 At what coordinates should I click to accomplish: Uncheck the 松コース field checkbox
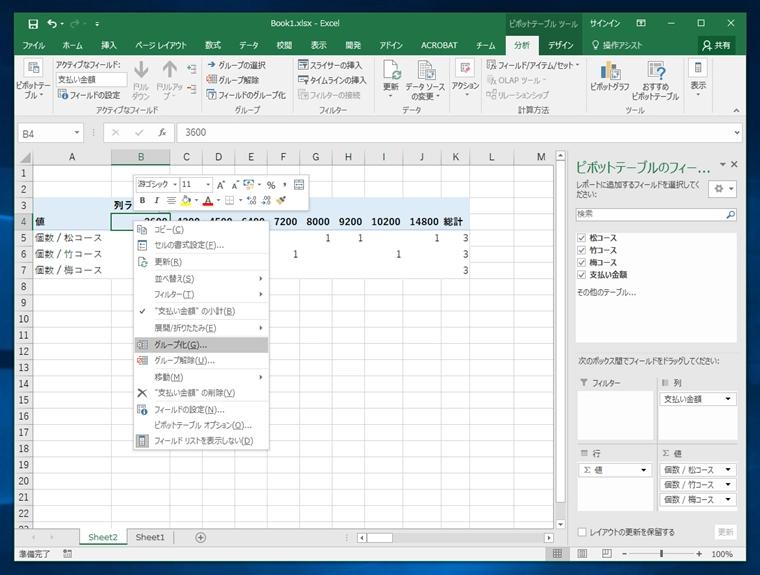click(x=582, y=238)
